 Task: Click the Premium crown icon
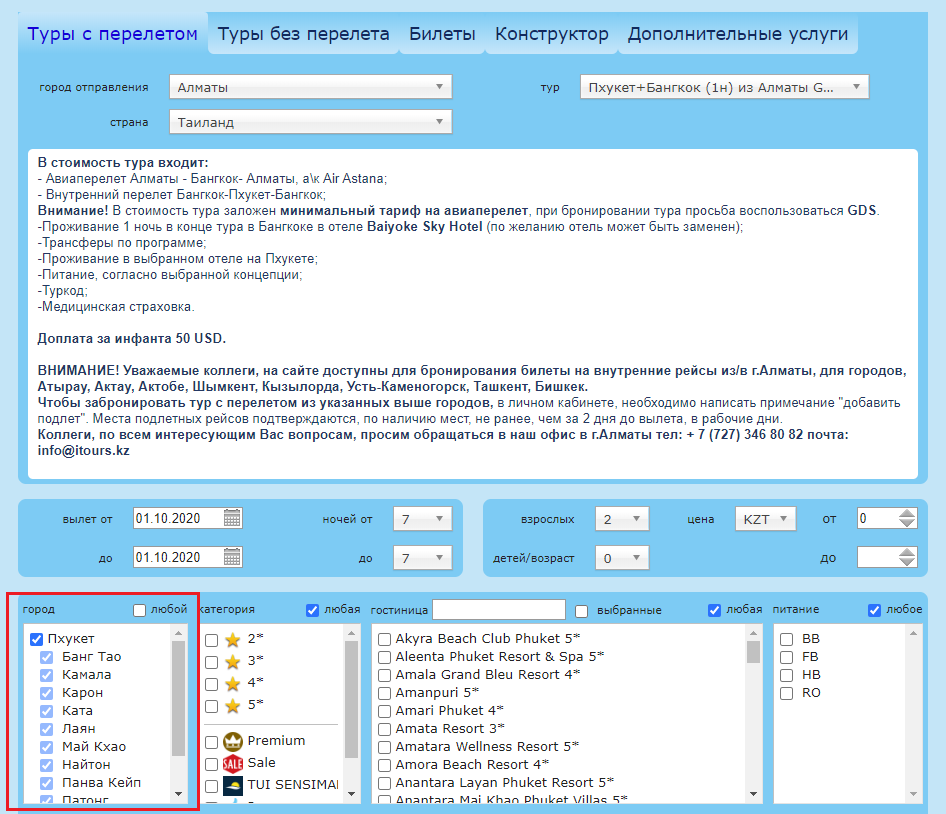pyautogui.click(x=233, y=741)
